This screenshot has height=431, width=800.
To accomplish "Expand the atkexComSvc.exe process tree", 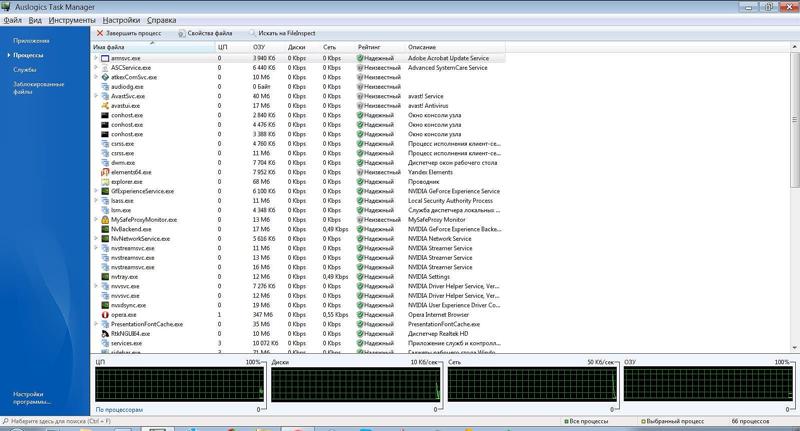I will 95,77.
